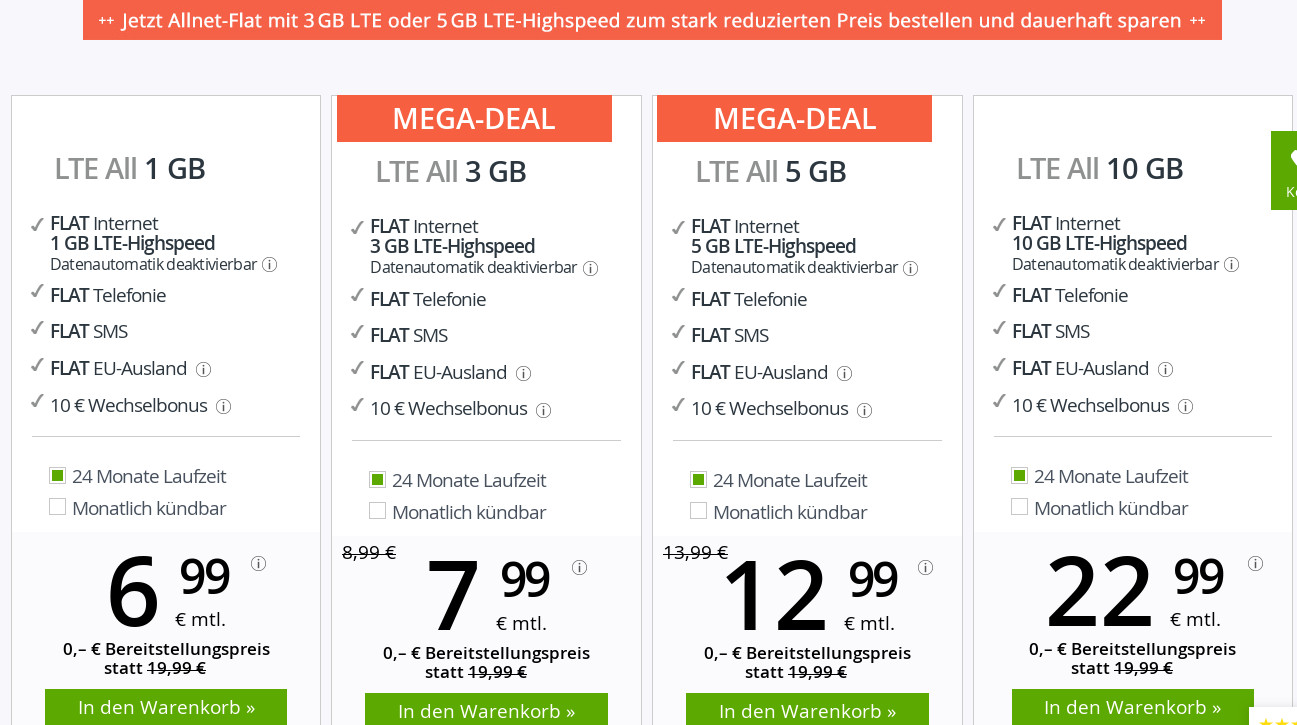The image size is (1297, 725).
Task: Choose 24 Monate Laufzeit for LTE All 5 GB
Action: tap(698, 480)
